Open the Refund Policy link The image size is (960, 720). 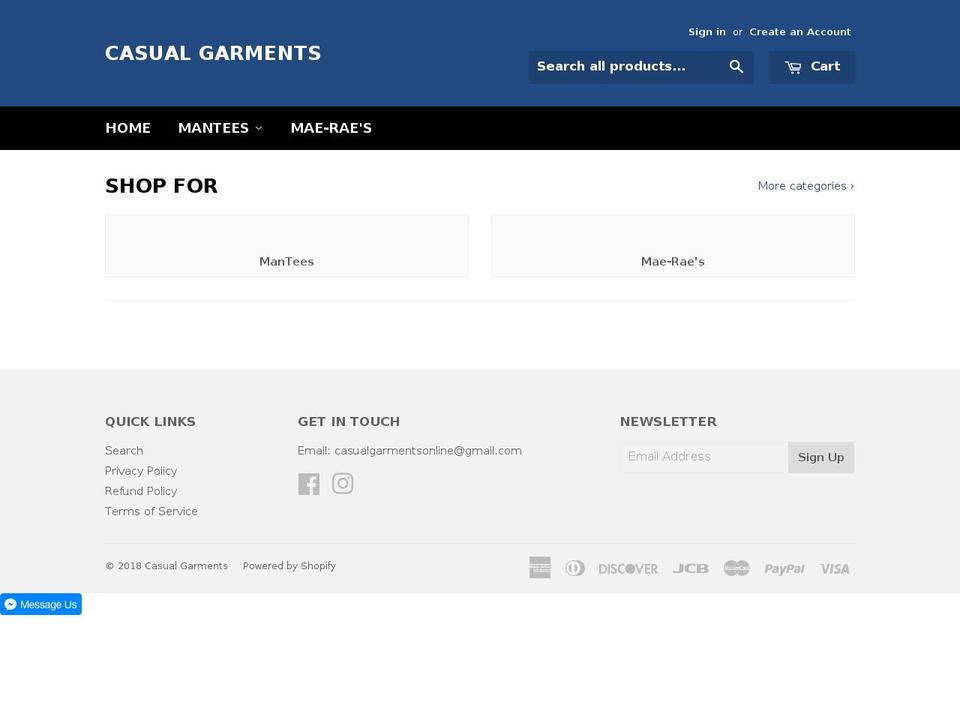coord(141,491)
